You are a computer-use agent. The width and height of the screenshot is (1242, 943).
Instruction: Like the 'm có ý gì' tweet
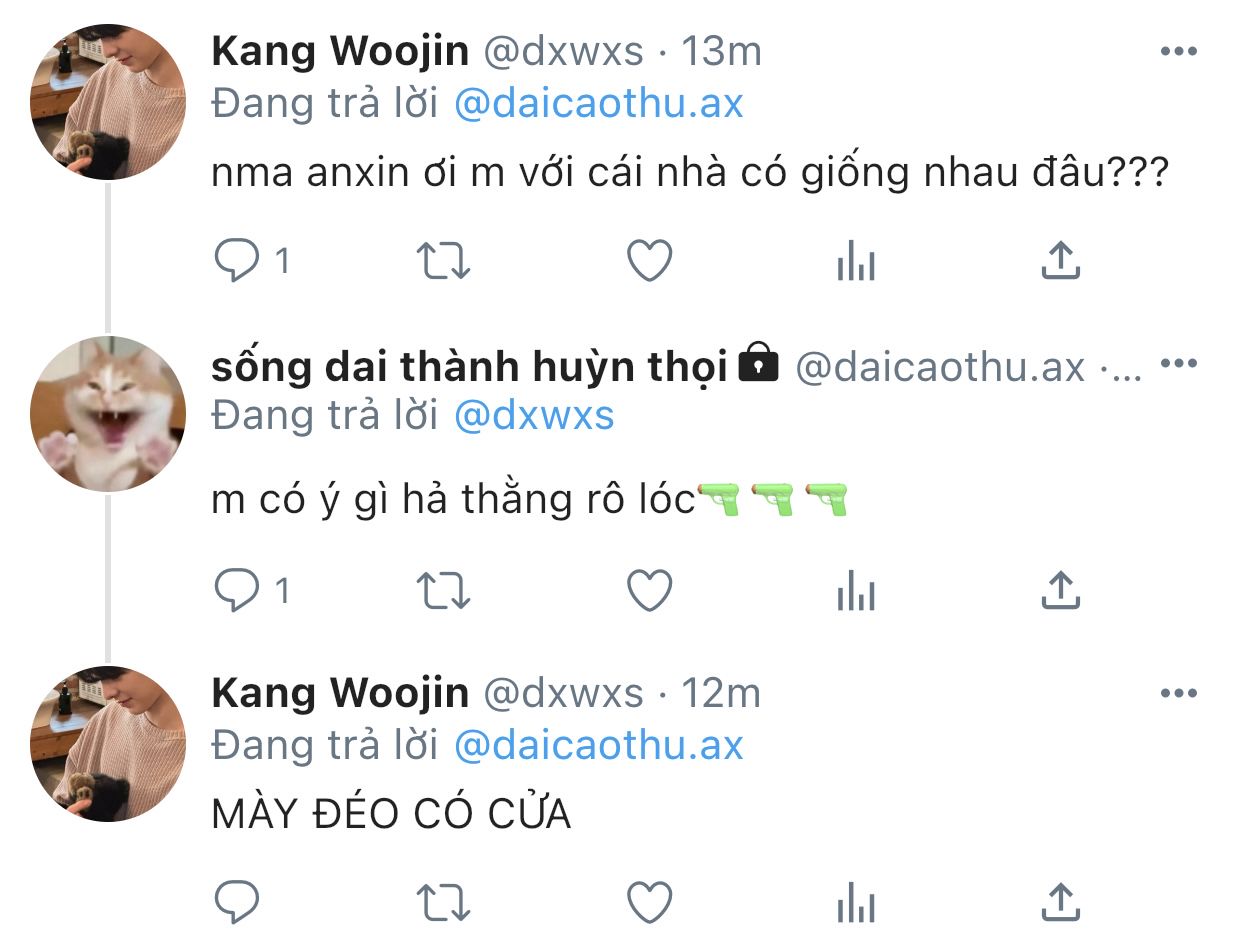649,591
